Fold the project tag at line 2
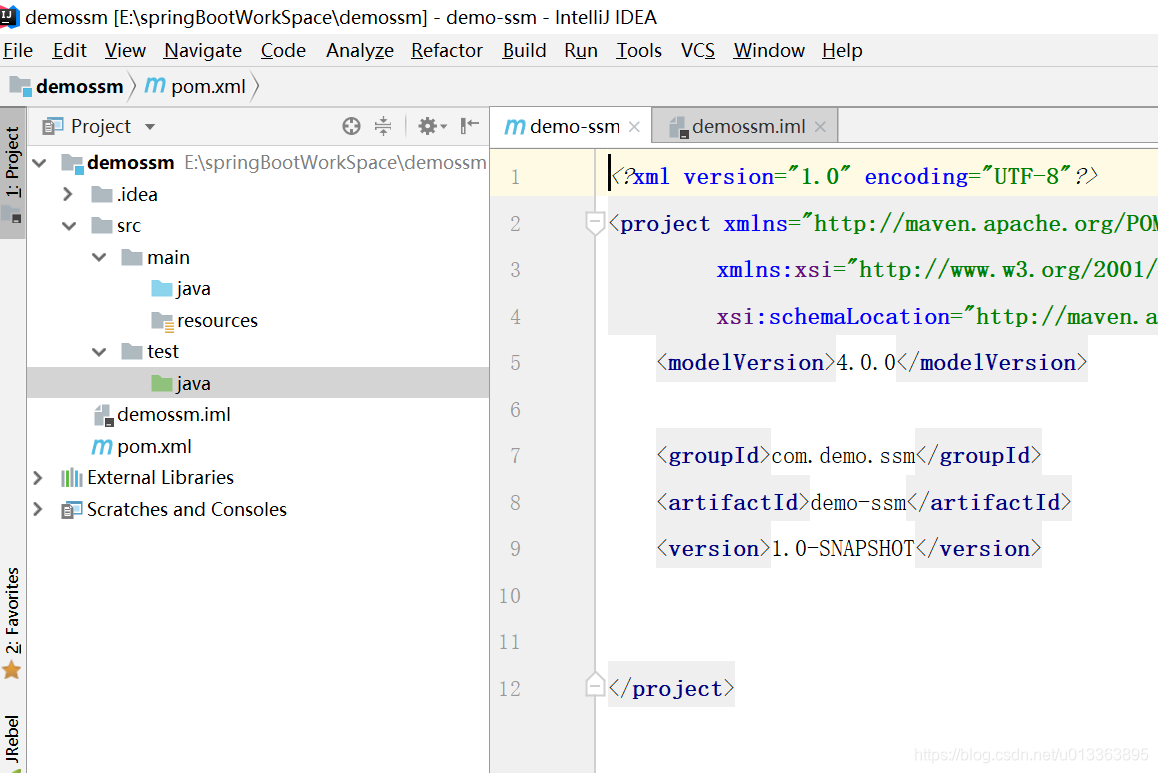The height and width of the screenshot is (773, 1158). click(595, 223)
